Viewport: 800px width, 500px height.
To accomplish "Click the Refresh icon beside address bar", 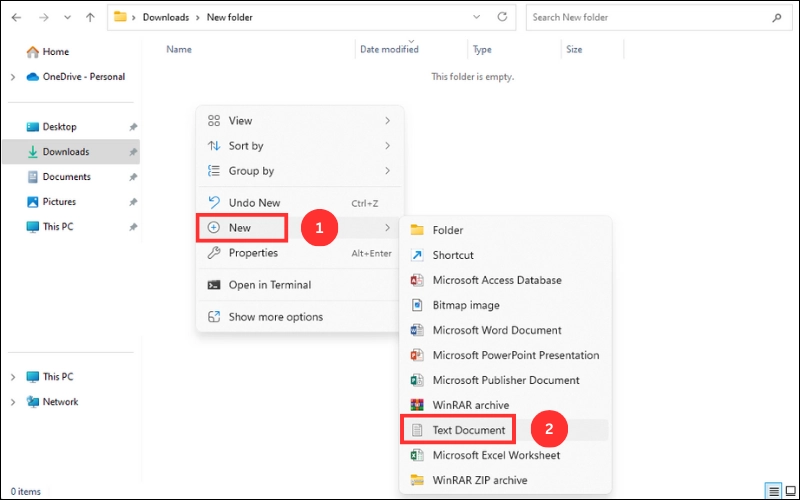I will [502, 17].
